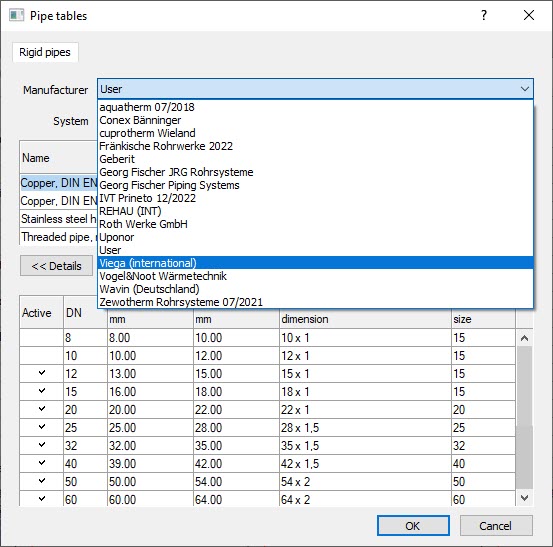Collapse the Manufacturer dropdown arrow
This screenshot has height=547, width=553.
point(524,89)
